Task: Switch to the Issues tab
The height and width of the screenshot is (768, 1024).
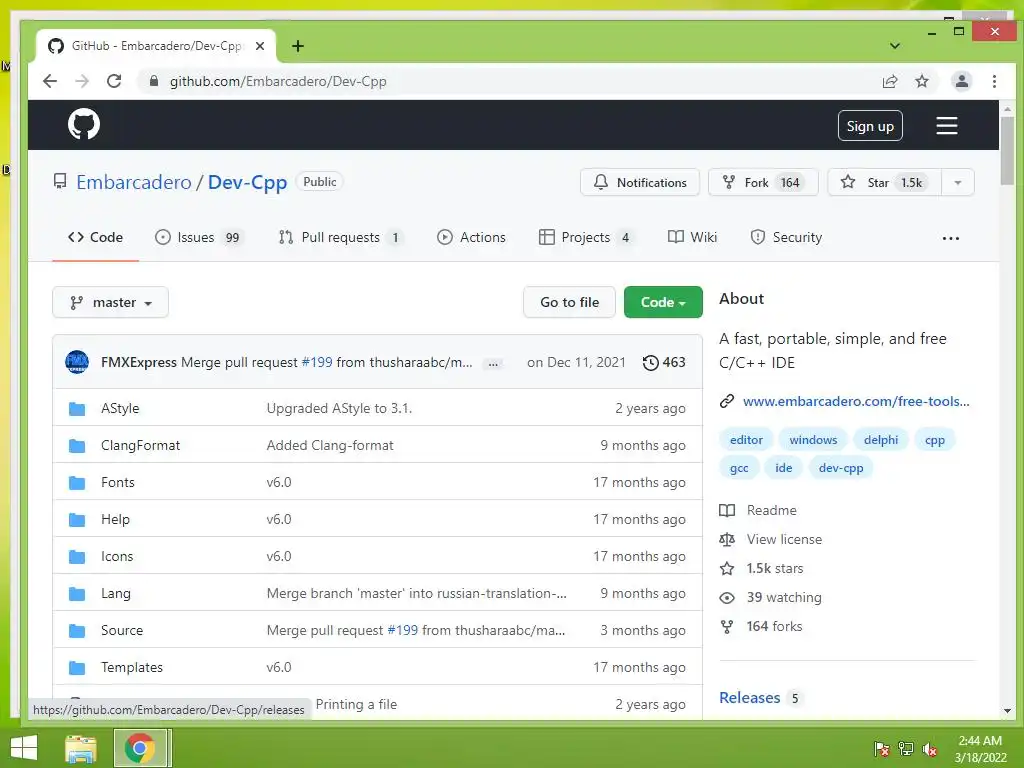Action: 199,237
